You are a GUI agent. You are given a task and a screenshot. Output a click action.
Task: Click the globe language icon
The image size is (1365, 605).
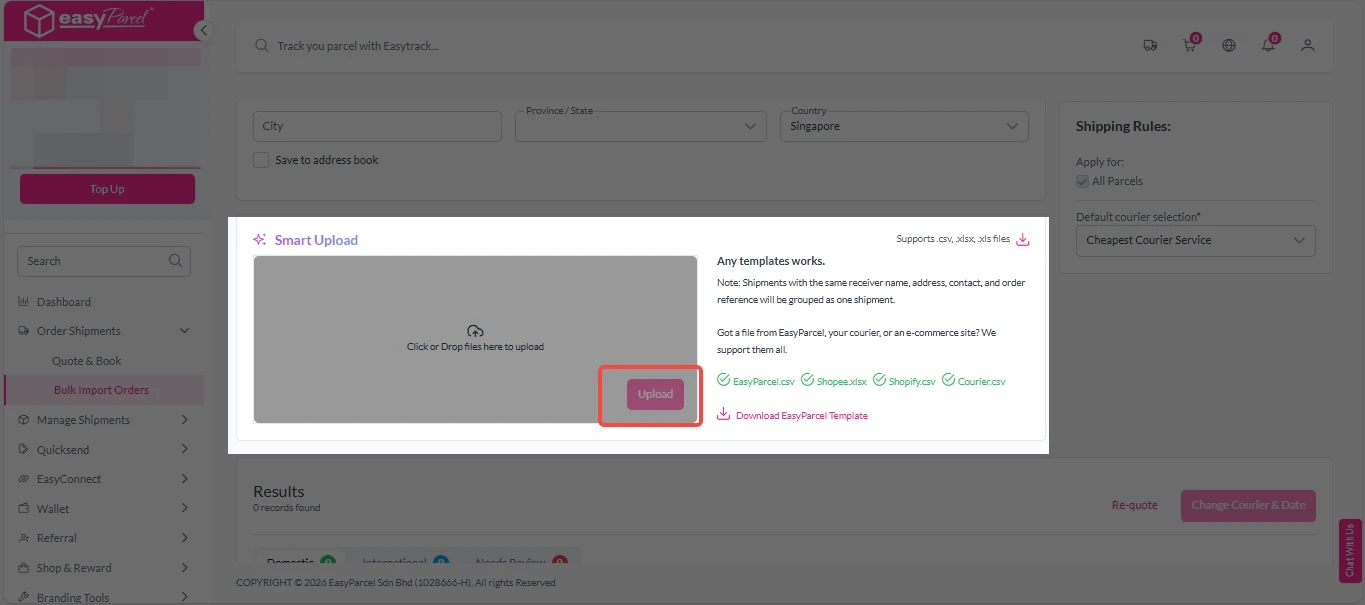click(x=1229, y=45)
